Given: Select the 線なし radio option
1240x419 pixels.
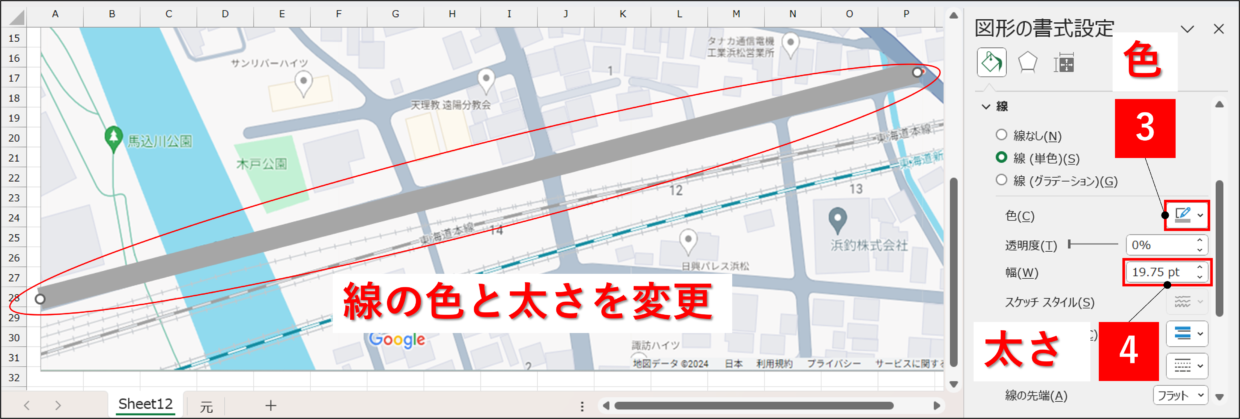Looking at the screenshot, I should point(1001,135).
